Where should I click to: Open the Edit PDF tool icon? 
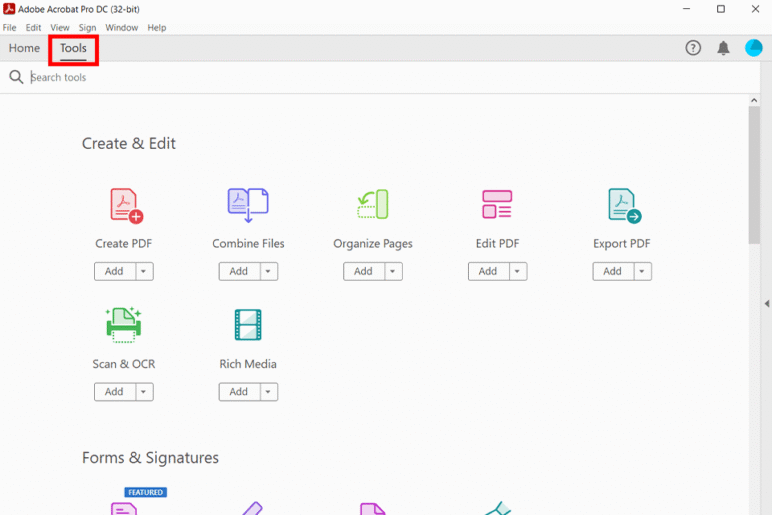(497, 204)
